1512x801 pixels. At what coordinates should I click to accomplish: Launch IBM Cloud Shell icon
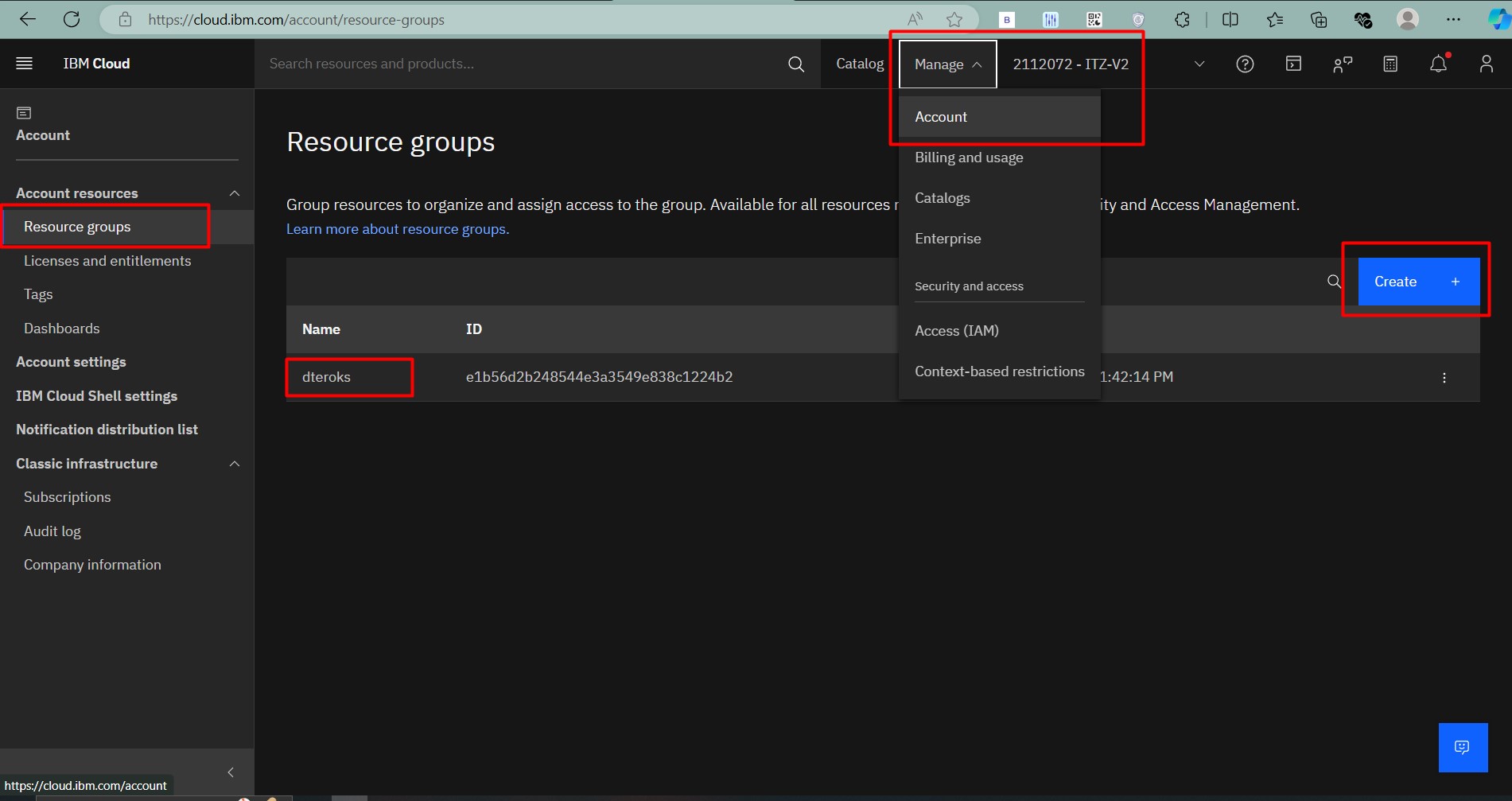(x=1293, y=64)
